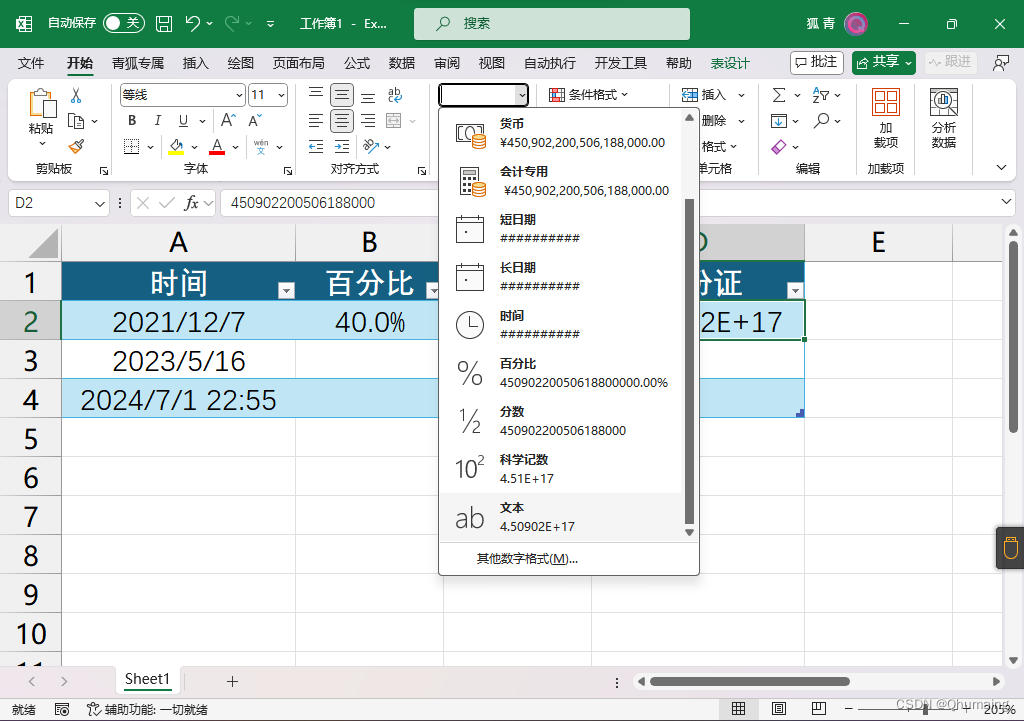This screenshot has height=721, width=1024.
Task: Select 文本 text format option
Action: [x=560, y=517]
